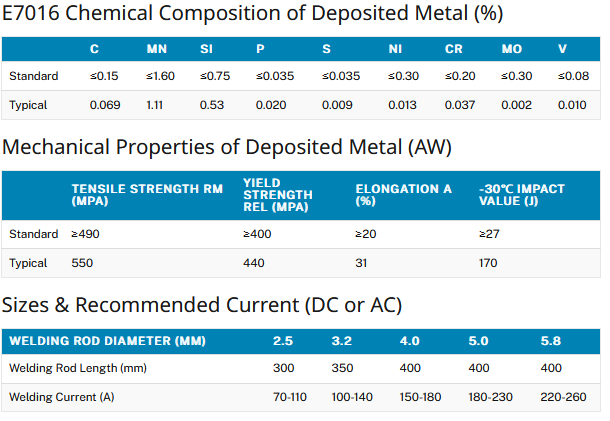Click the -30°C Impact Value header
Viewport: 610px width, 421px height.
click(x=522, y=195)
